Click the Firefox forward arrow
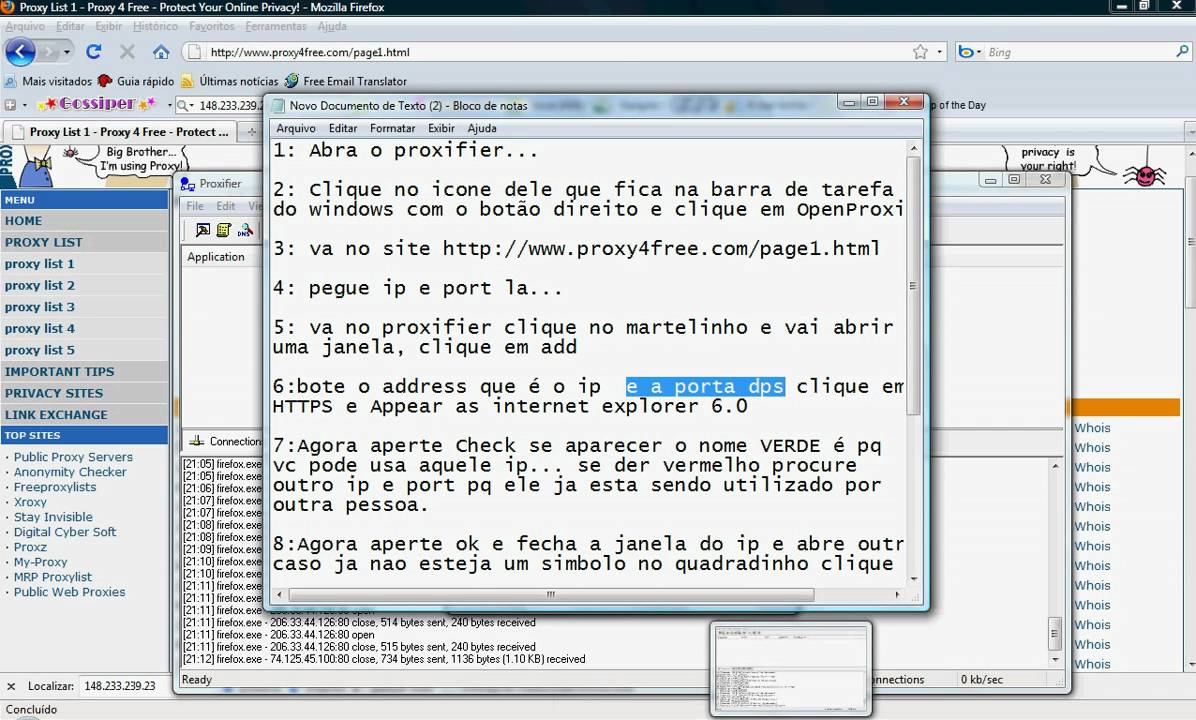 [49, 52]
